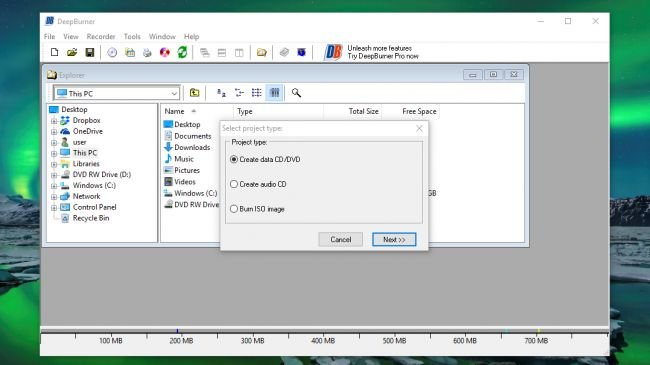The width and height of the screenshot is (650, 365).
Task: Select Downloads in the file list
Action: pyautogui.click(x=192, y=147)
